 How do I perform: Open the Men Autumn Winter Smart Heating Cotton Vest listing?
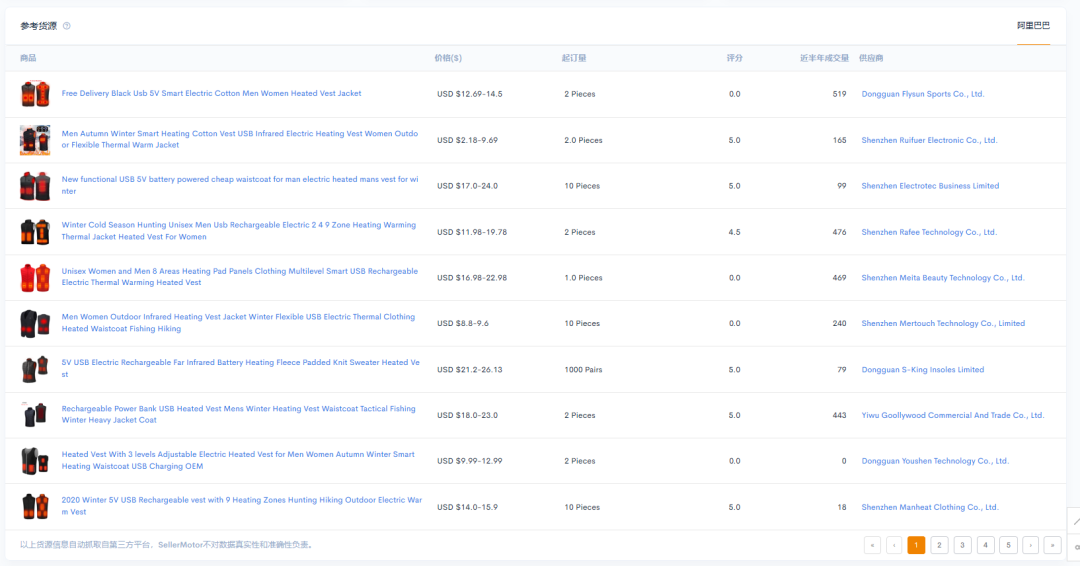click(x=240, y=139)
